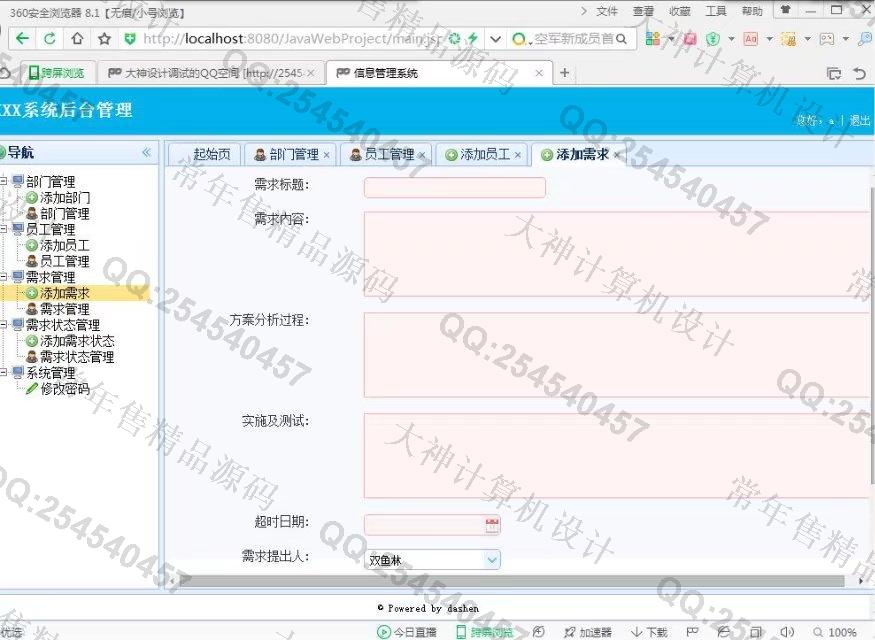Click the green security shield in address bar
The height and width of the screenshot is (640, 875).
[x=129, y=39]
